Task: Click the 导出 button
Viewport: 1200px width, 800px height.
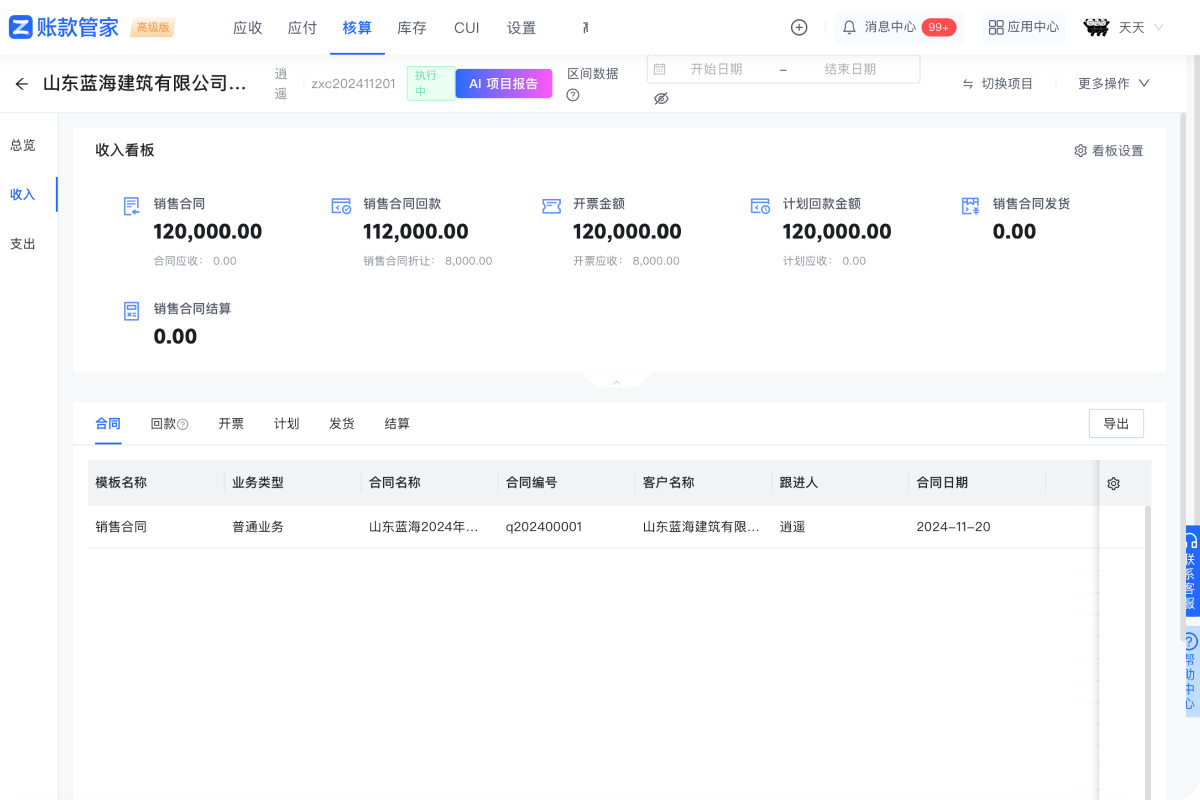Action: coord(1116,424)
